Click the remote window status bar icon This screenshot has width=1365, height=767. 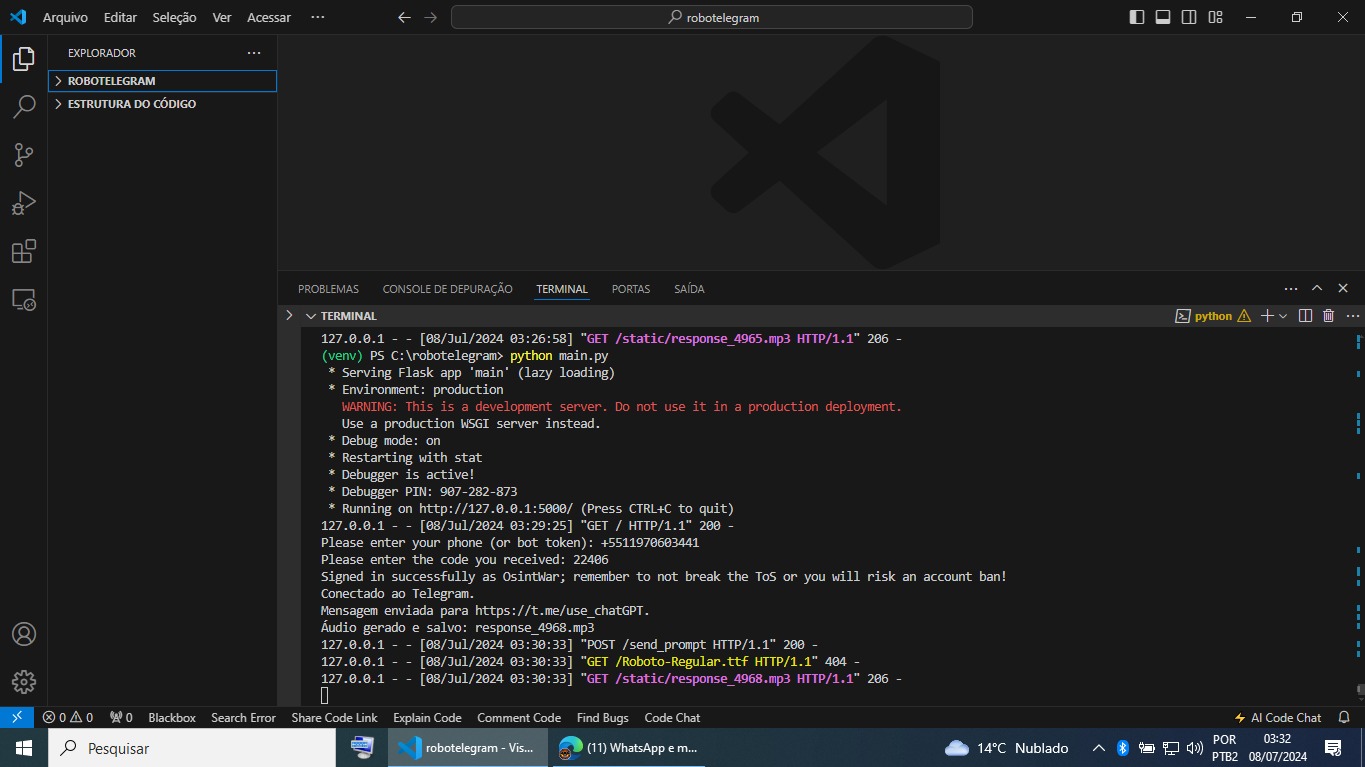click(17, 717)
